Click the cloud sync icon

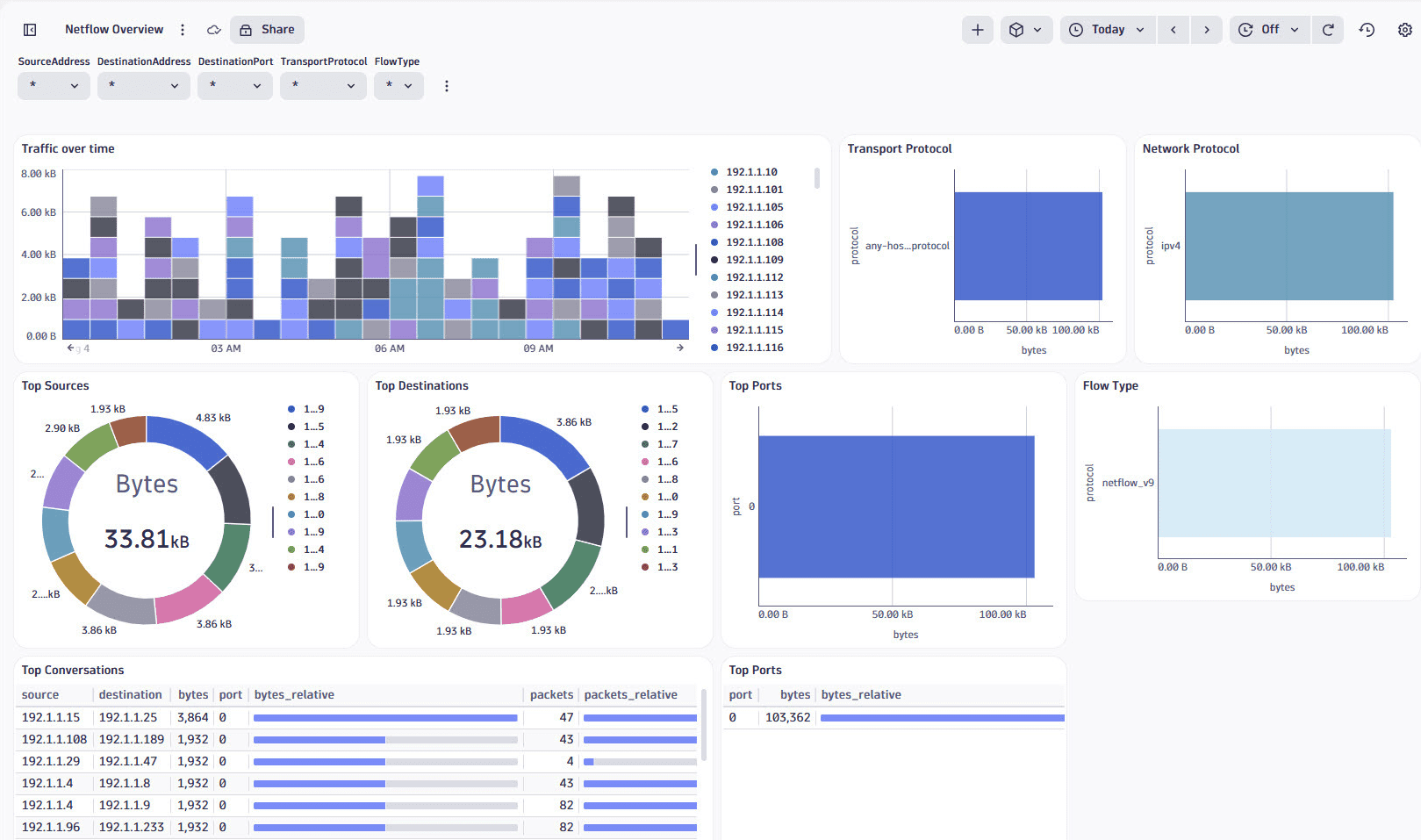point(212,29)
